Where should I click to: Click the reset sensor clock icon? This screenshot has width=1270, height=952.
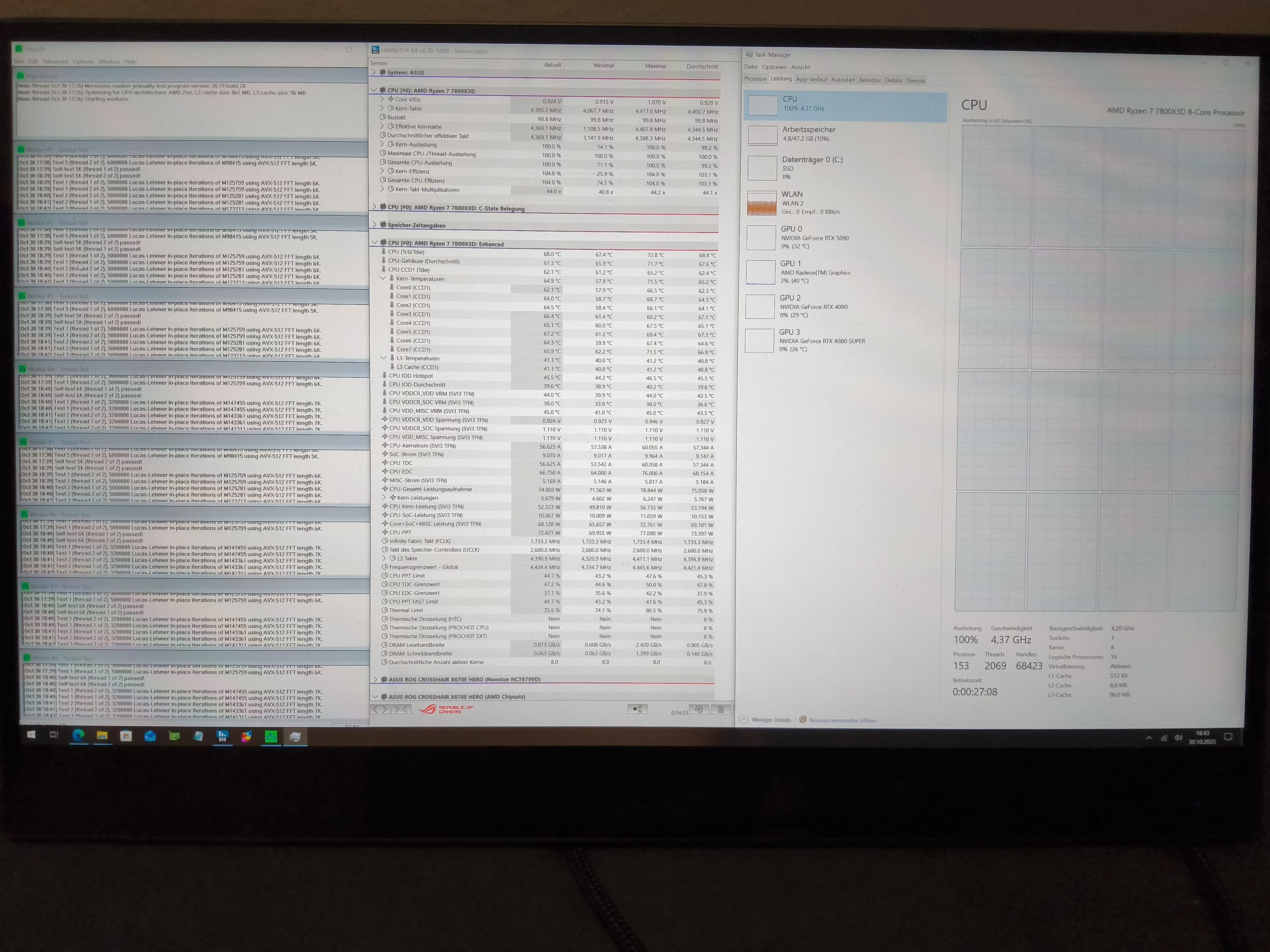tap(699, 709)
